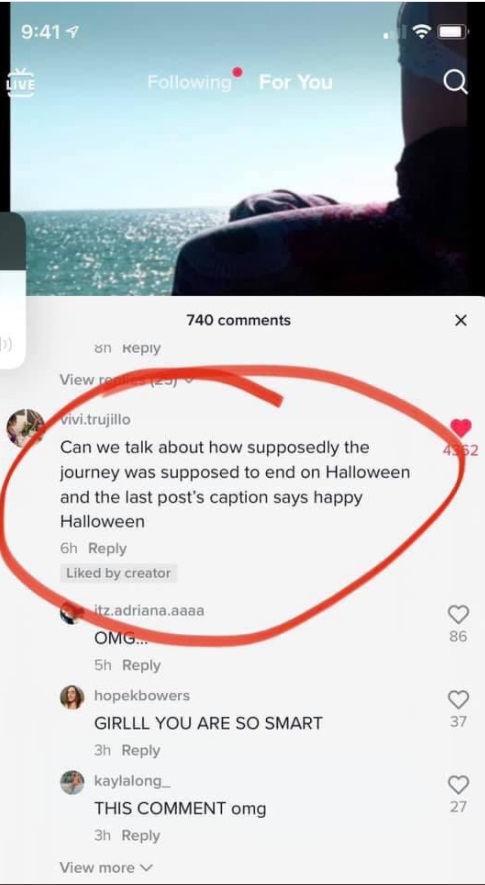The image size is (485, 885).
Task: Reply to vivi.trujillo's comment
Action: click(x=107, y=548)
